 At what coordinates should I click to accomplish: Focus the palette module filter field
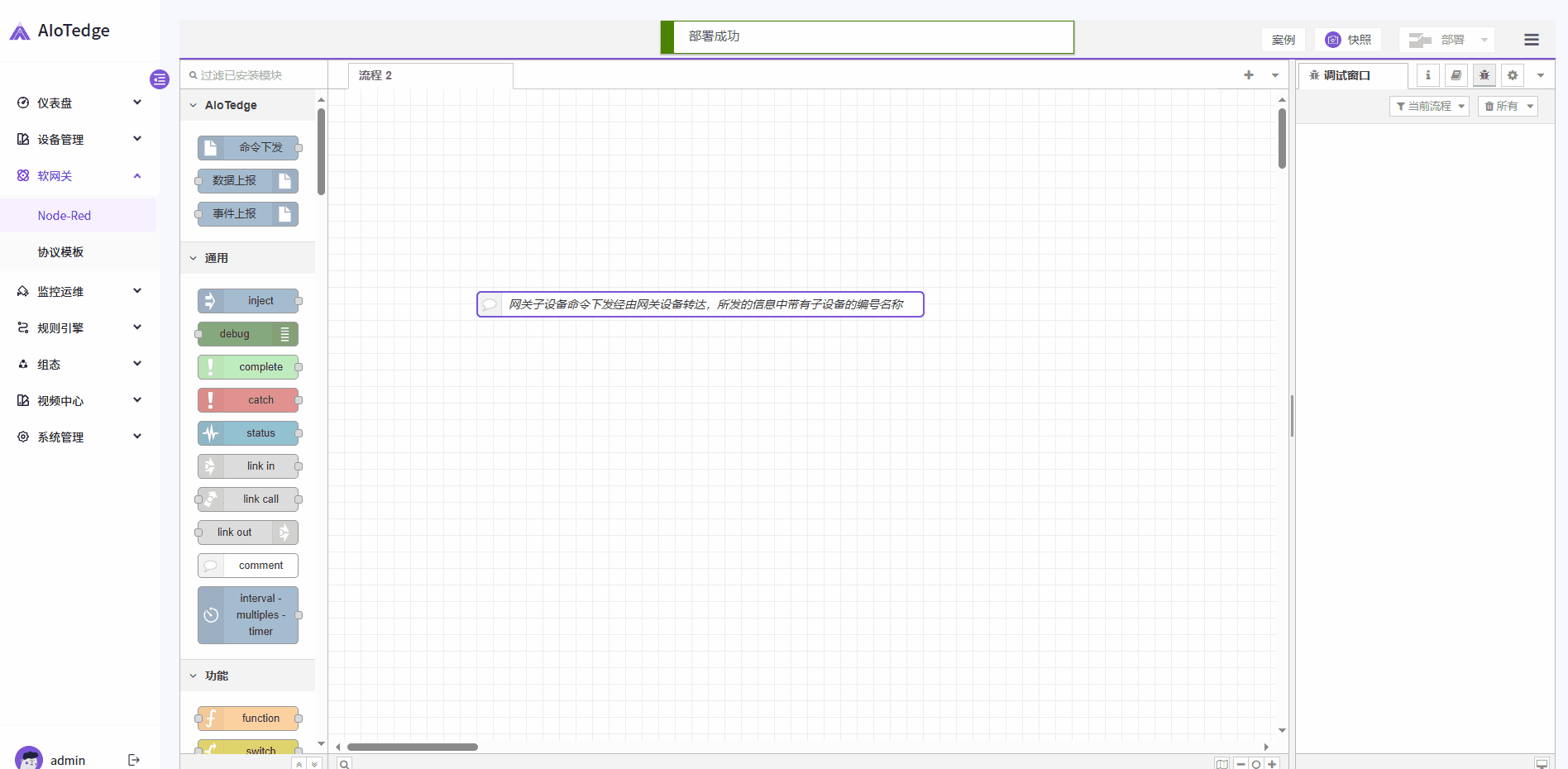click(x=252, y=75)
